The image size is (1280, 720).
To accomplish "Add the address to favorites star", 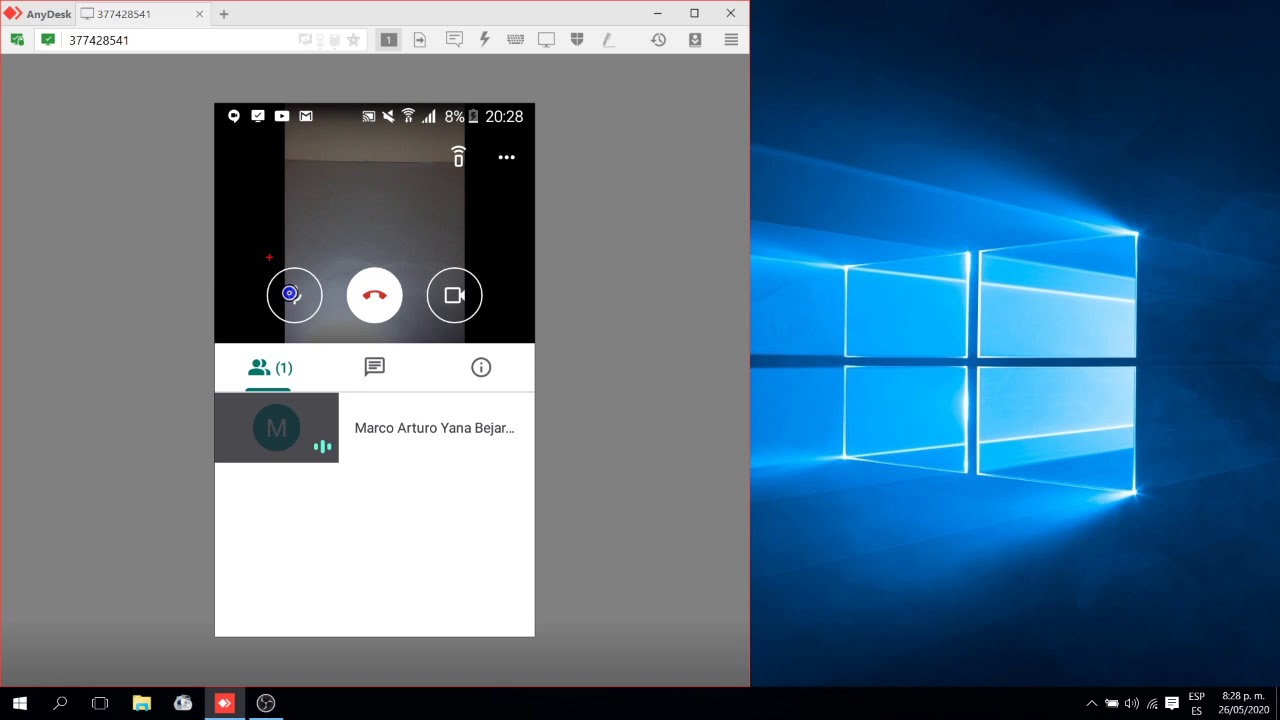I will pyautogui.click(x=353, y=40).
